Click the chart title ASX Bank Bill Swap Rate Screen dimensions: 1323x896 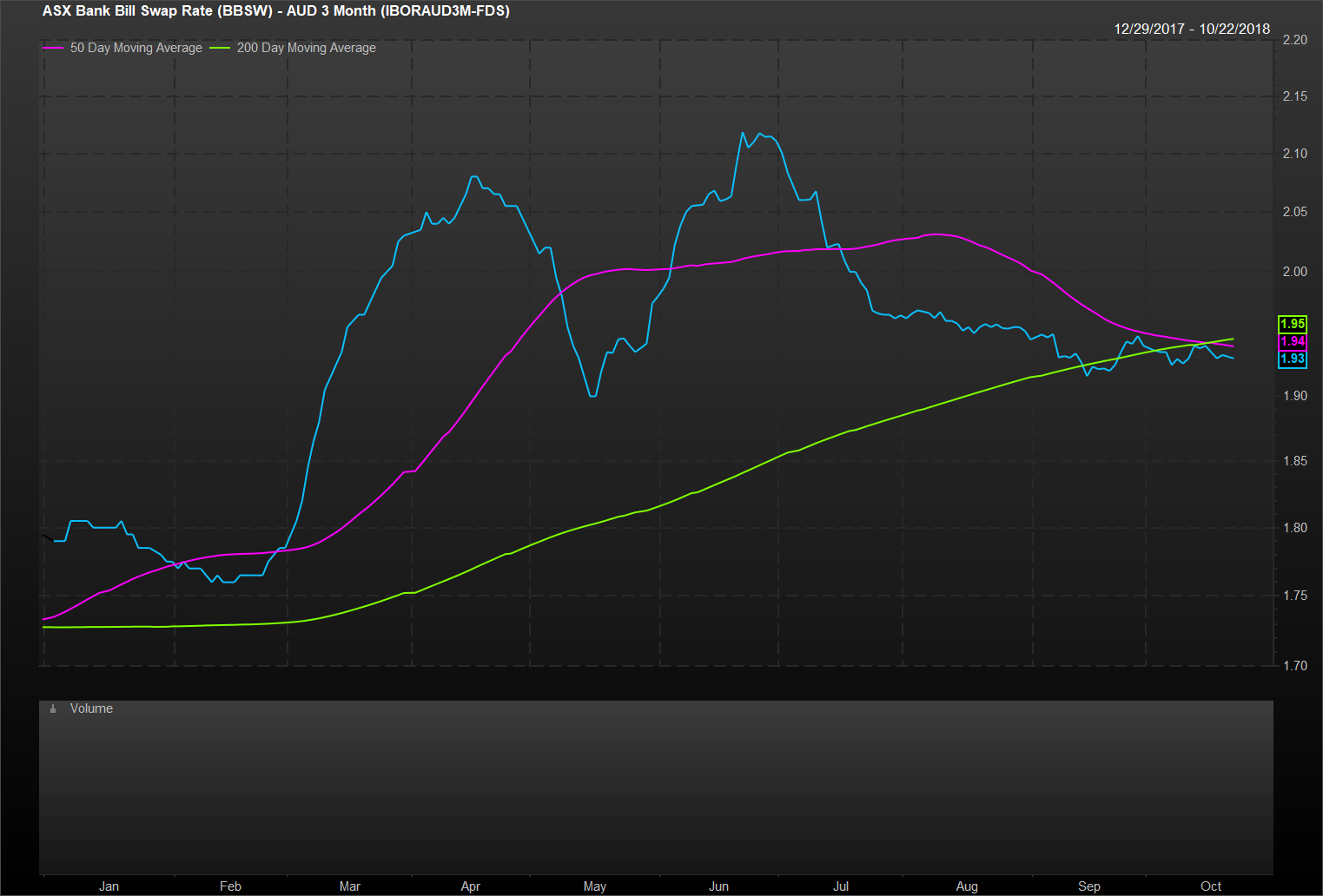(x=275, y=11)
